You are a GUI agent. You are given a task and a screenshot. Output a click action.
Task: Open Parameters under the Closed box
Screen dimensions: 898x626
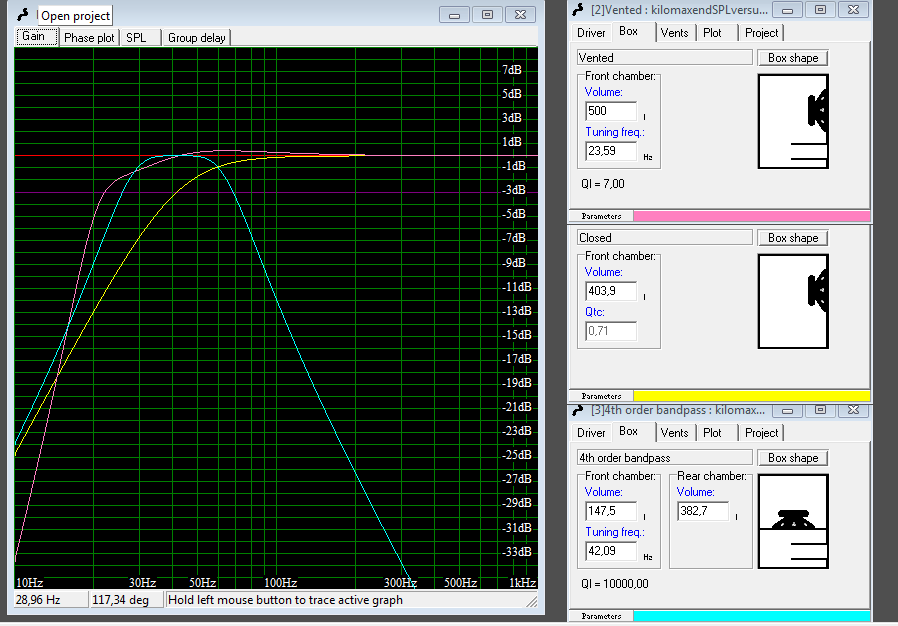601,396
